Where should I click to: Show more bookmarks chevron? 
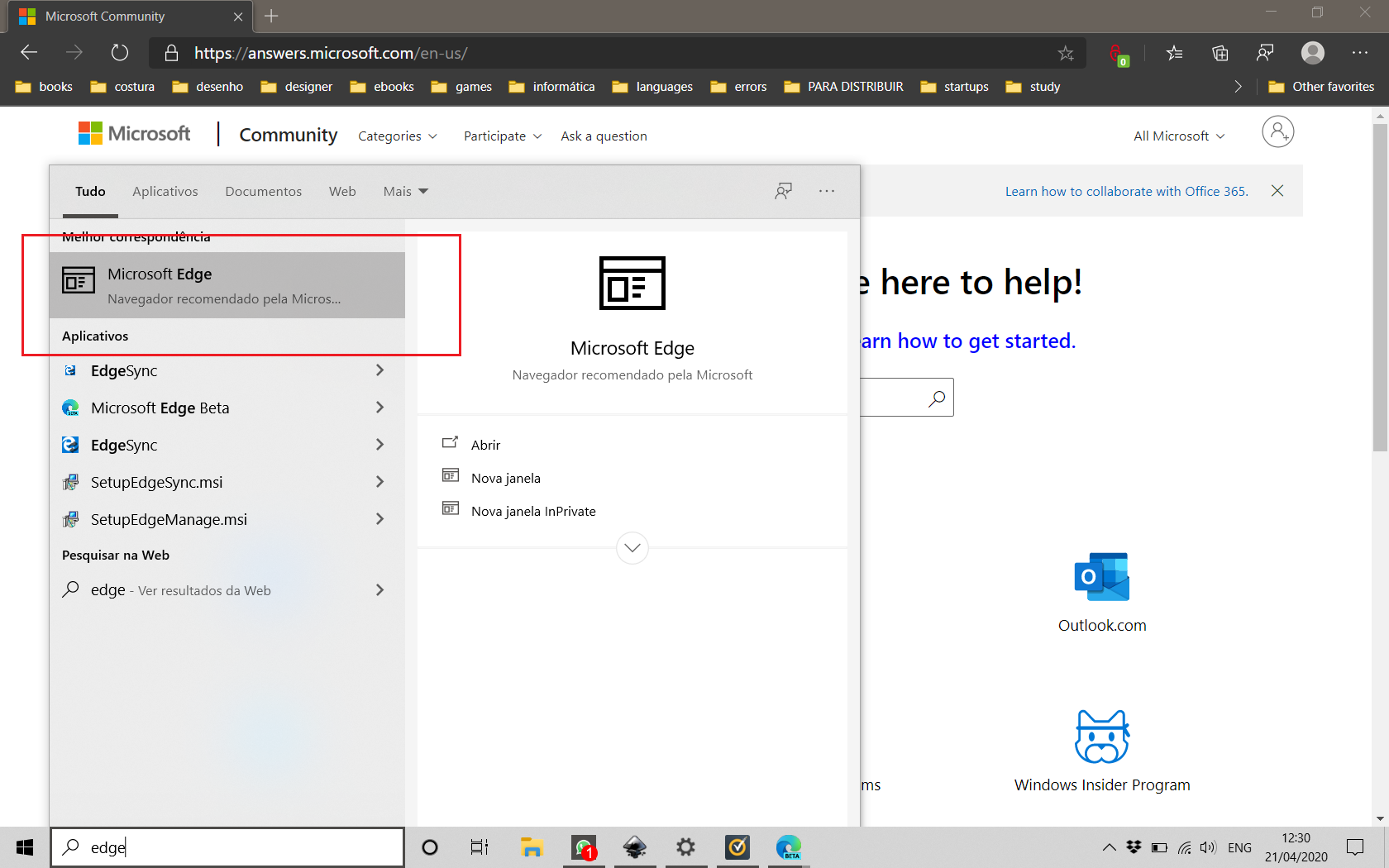(x=1238, y=87)
